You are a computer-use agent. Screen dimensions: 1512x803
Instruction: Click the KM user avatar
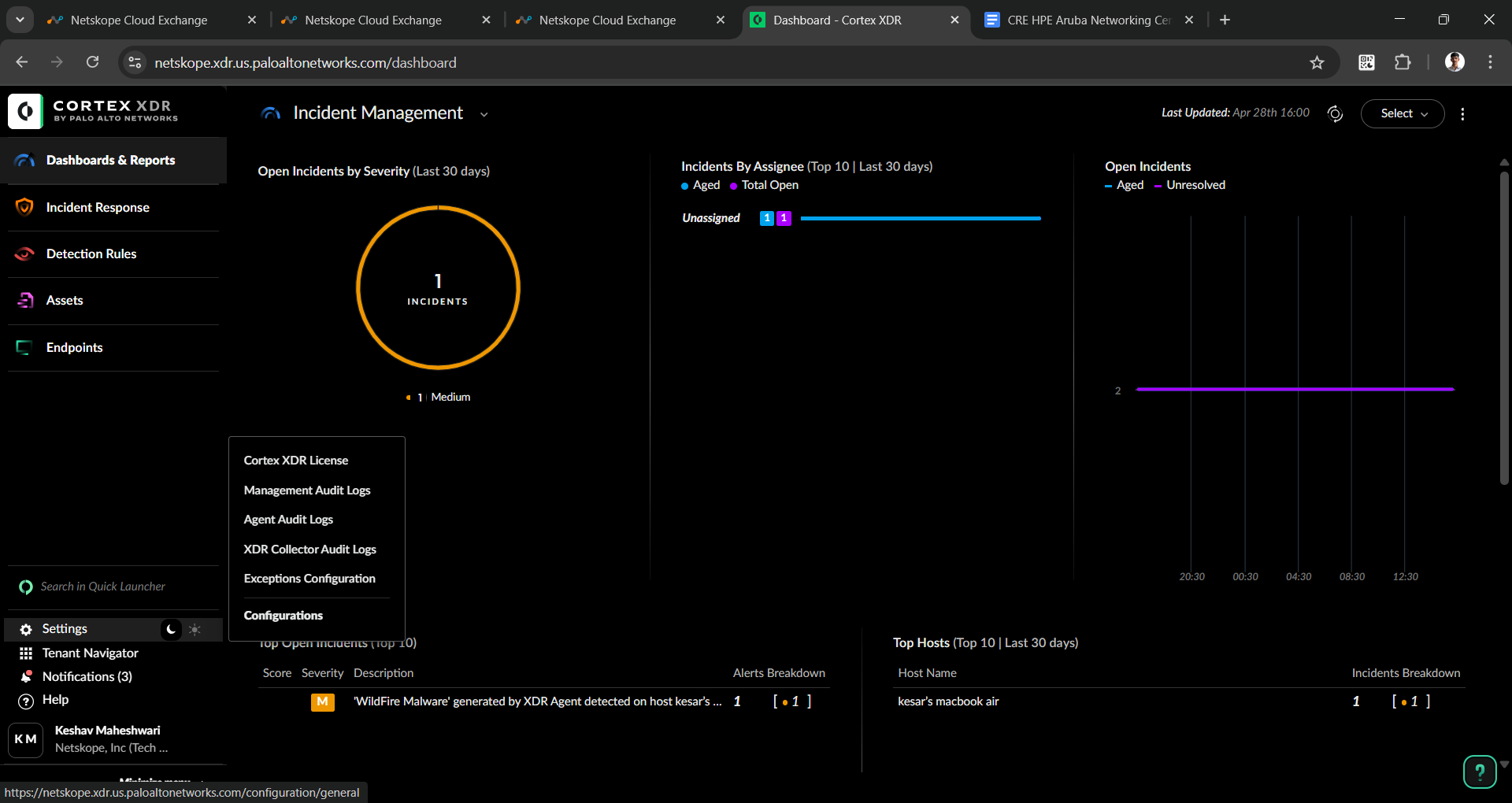point(25,739)
